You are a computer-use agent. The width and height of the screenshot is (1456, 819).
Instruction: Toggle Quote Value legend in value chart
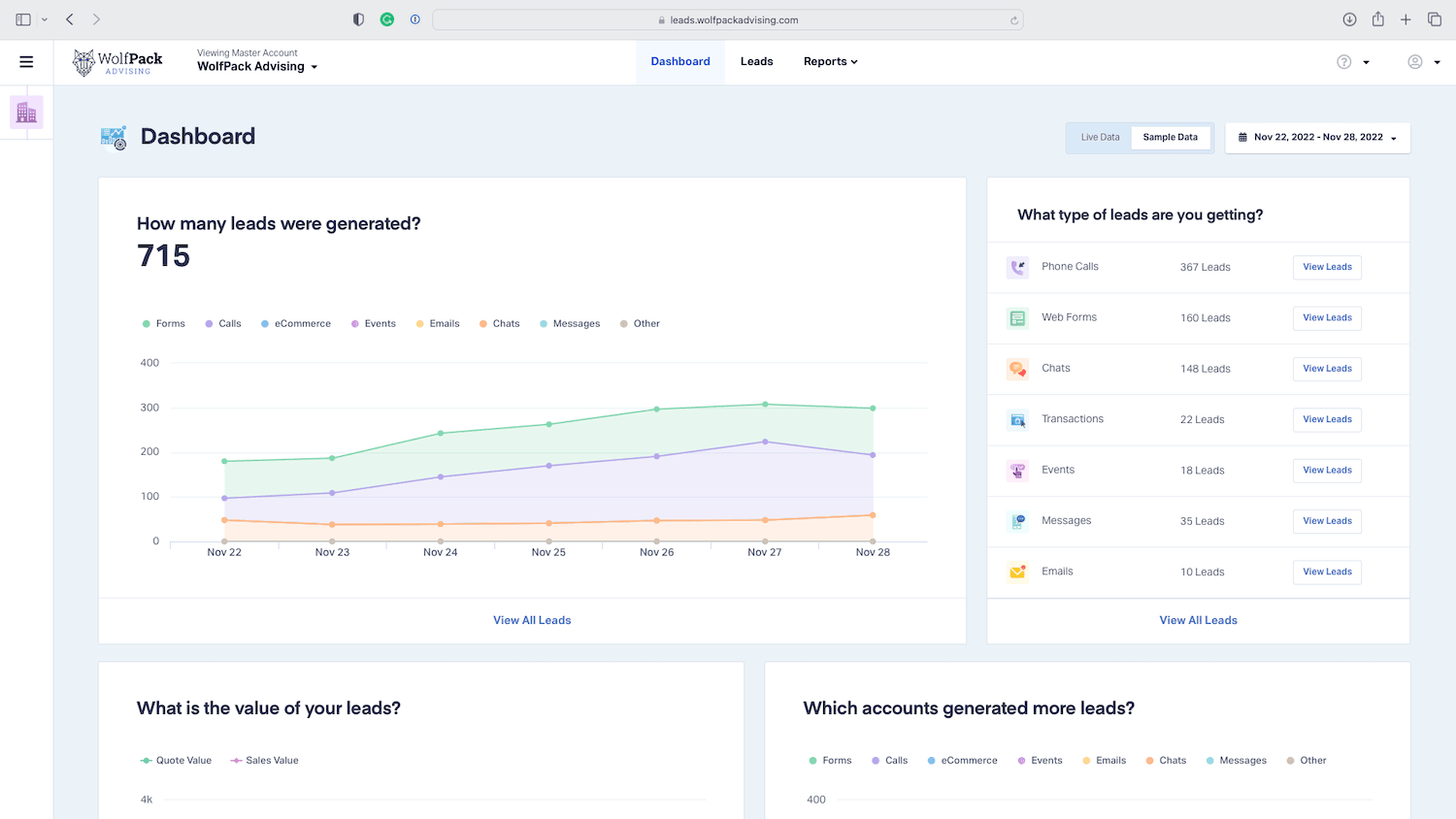coord(176,761)
